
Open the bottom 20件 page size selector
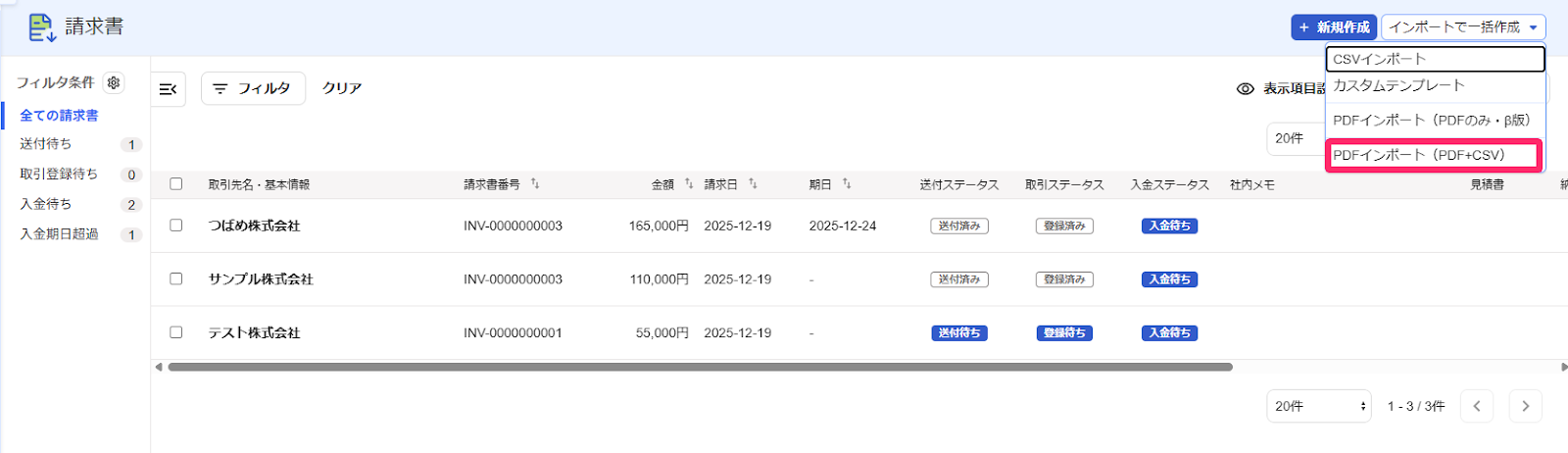coord(1318,406)
